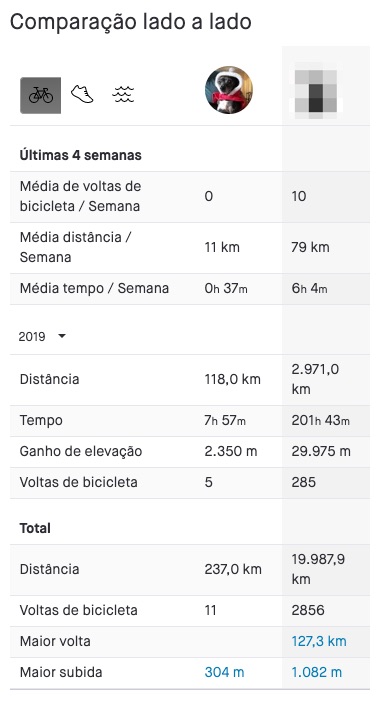This screenshot has height=701, width=379.
Task: Click the Média tempo / Semana label
Action: (94, 288)
